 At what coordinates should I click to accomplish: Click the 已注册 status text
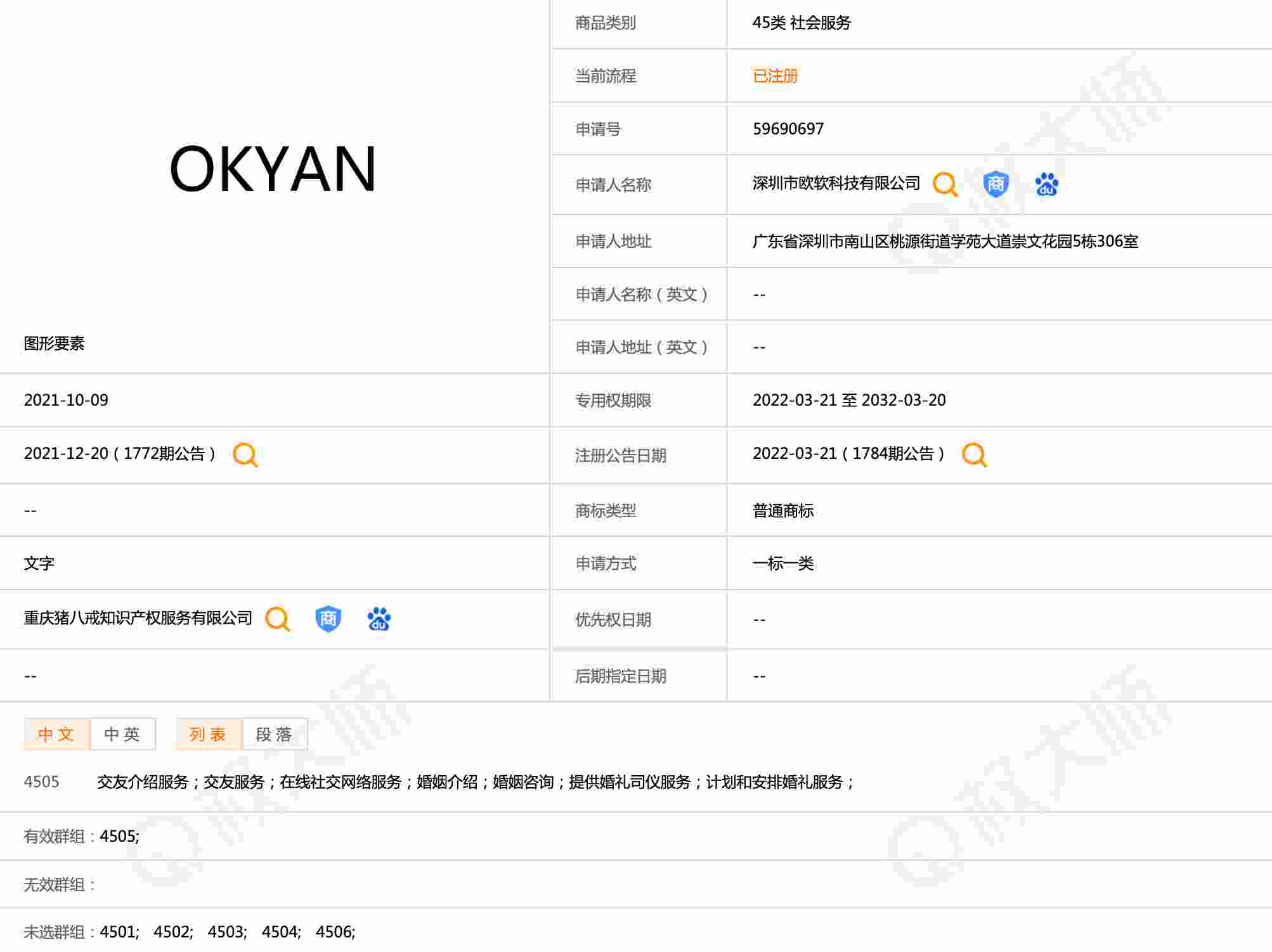(775, 76)
